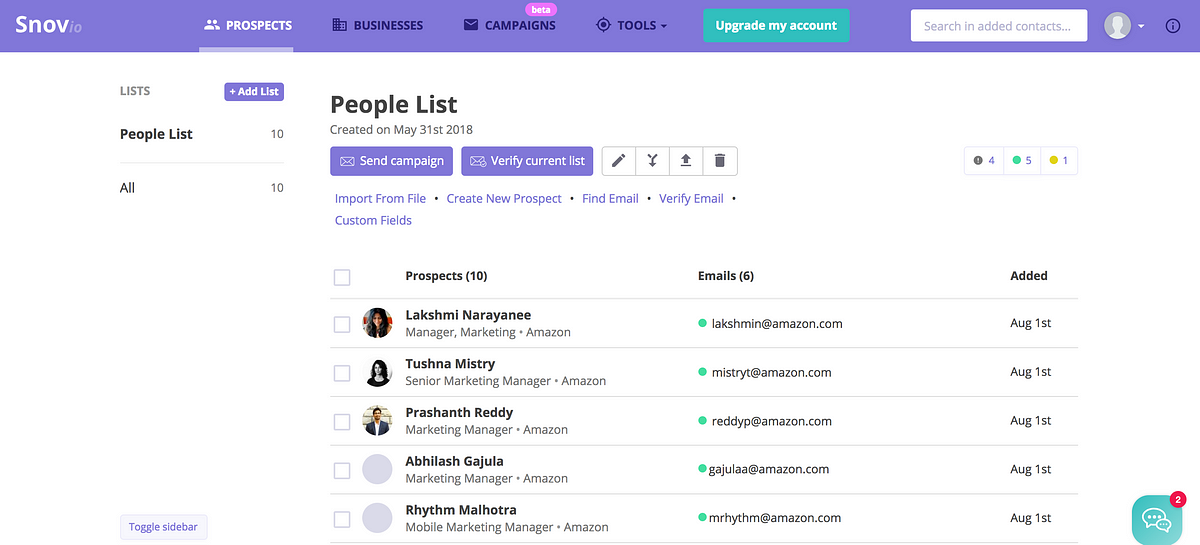
Task: Toggle sidebar visibility
Action: click(x=164, y=527)
